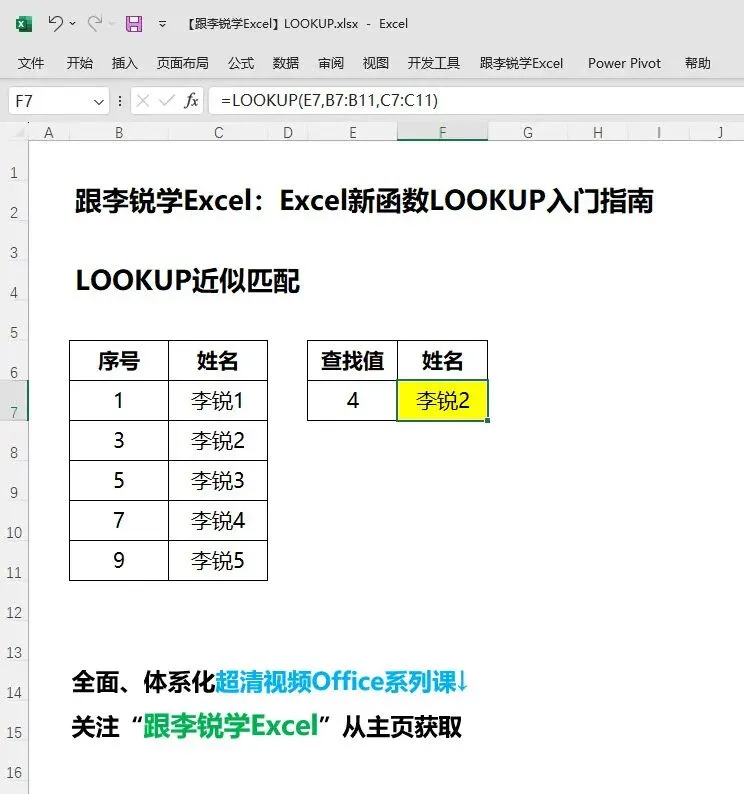Click the three-dot handle beside Name Box
744x794 pixels.
(x=120, y=101)
